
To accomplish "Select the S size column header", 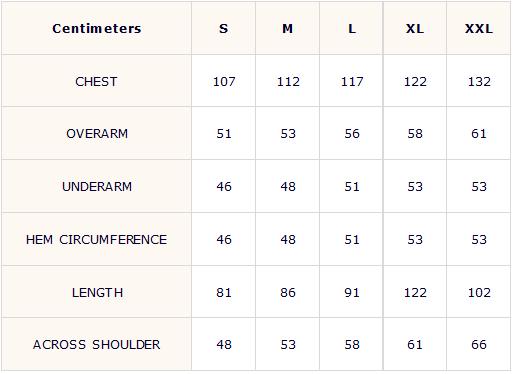I will 224,29.
